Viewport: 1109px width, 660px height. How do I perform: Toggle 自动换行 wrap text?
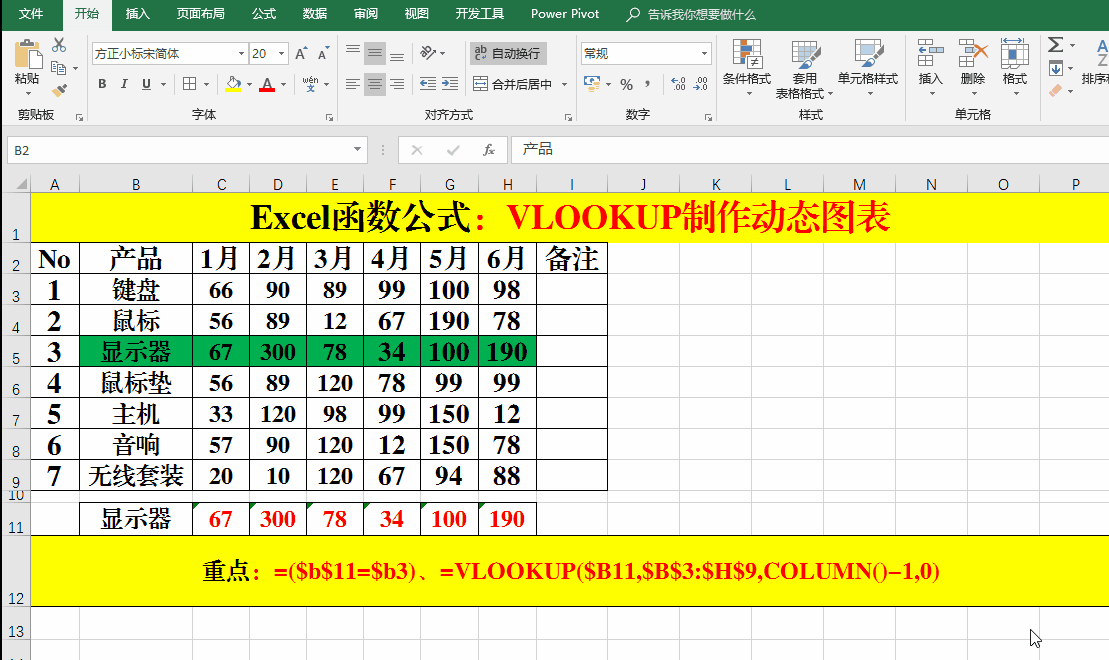tap(508, 53)
